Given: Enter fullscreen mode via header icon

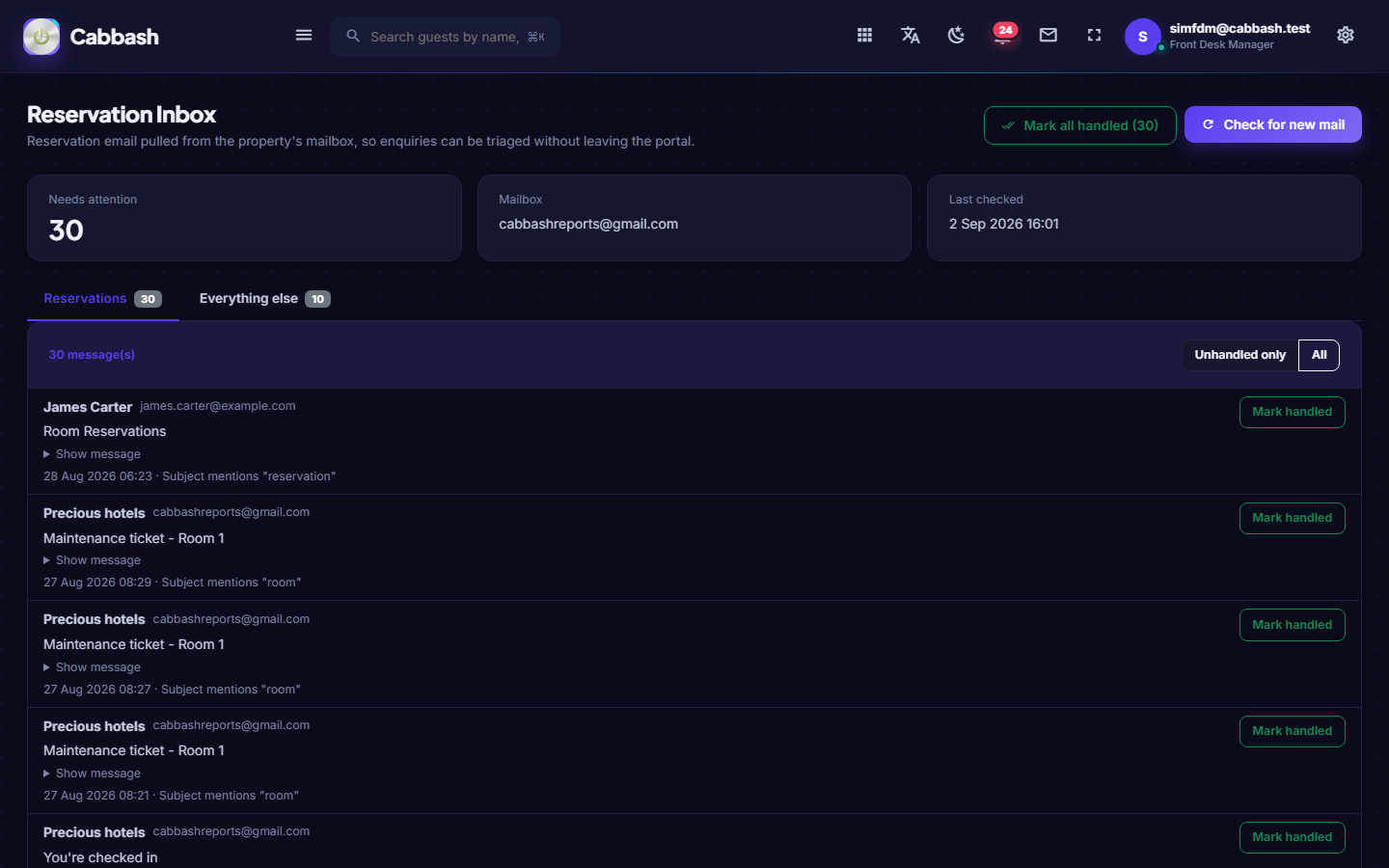Looking at the screenshot, I should click(1094, 36).
